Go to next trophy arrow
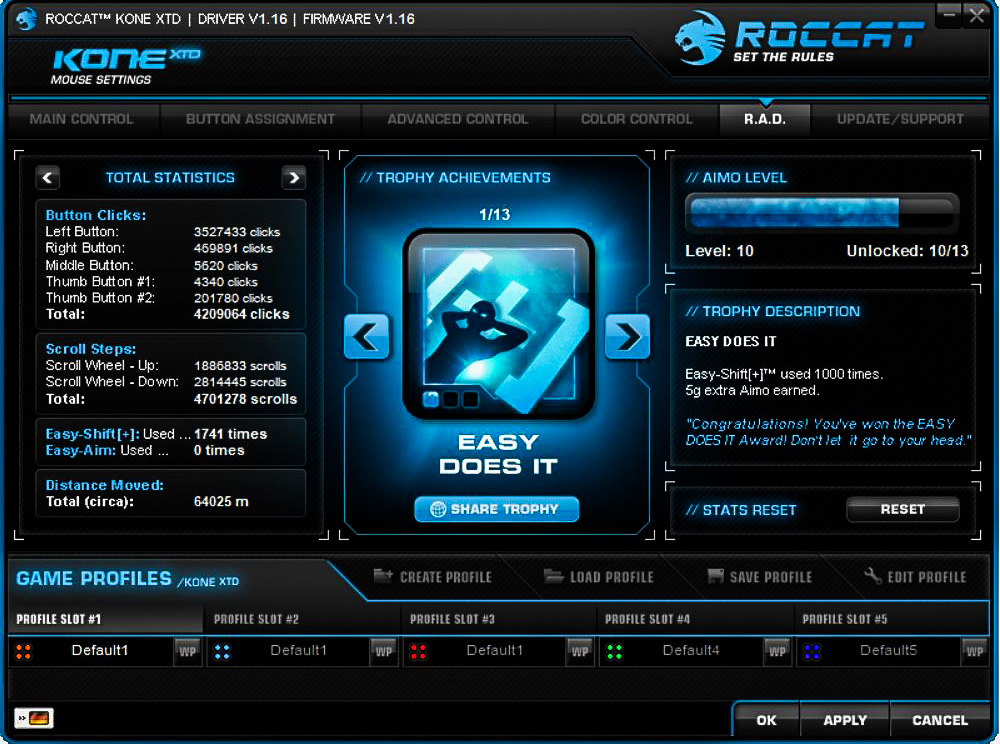This screenshot has height=744, width=1000. click(627, 336)
